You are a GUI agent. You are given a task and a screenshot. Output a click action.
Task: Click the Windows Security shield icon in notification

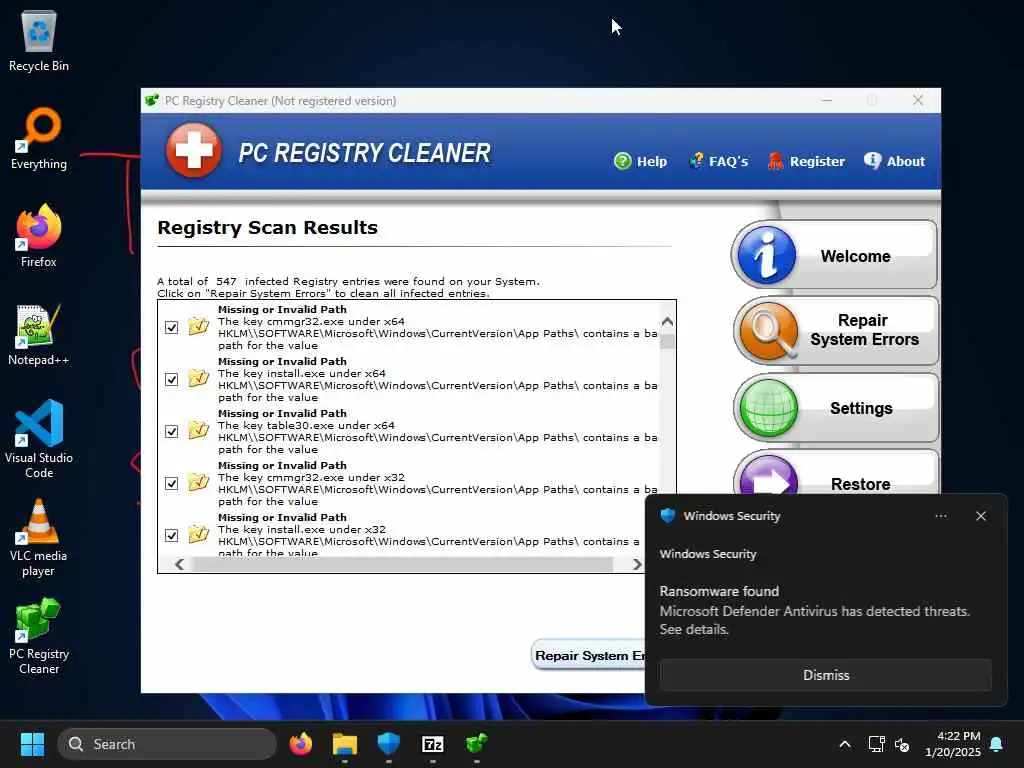pos(667,515)
